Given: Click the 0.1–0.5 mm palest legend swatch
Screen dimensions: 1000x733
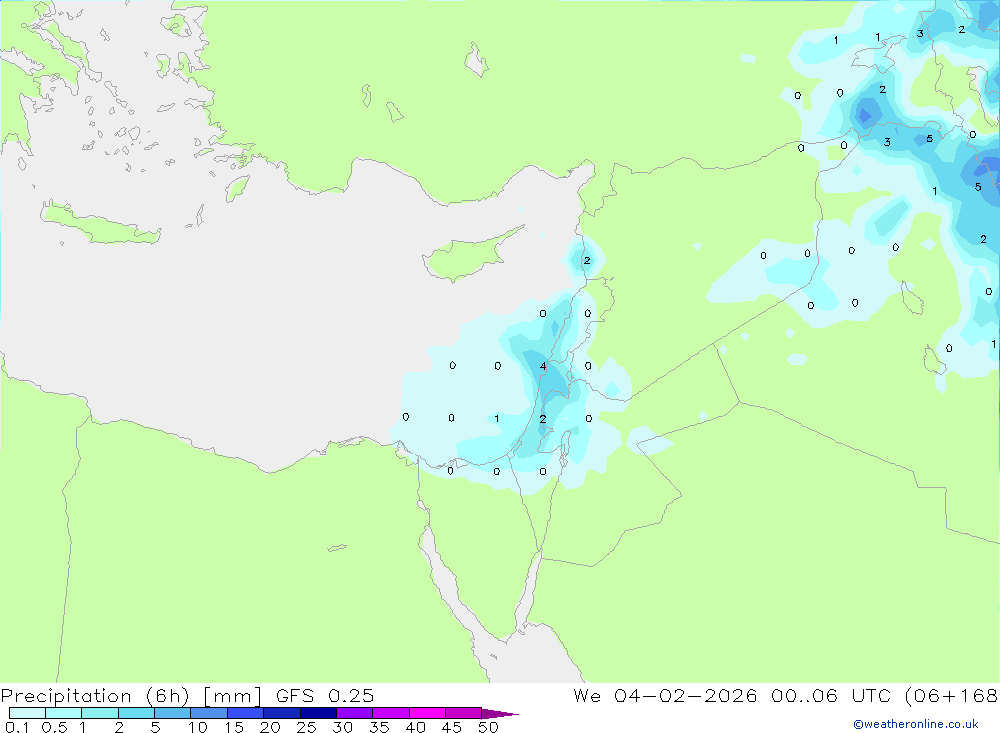Looking at the screenshot, I should click(x=27, y=713).
